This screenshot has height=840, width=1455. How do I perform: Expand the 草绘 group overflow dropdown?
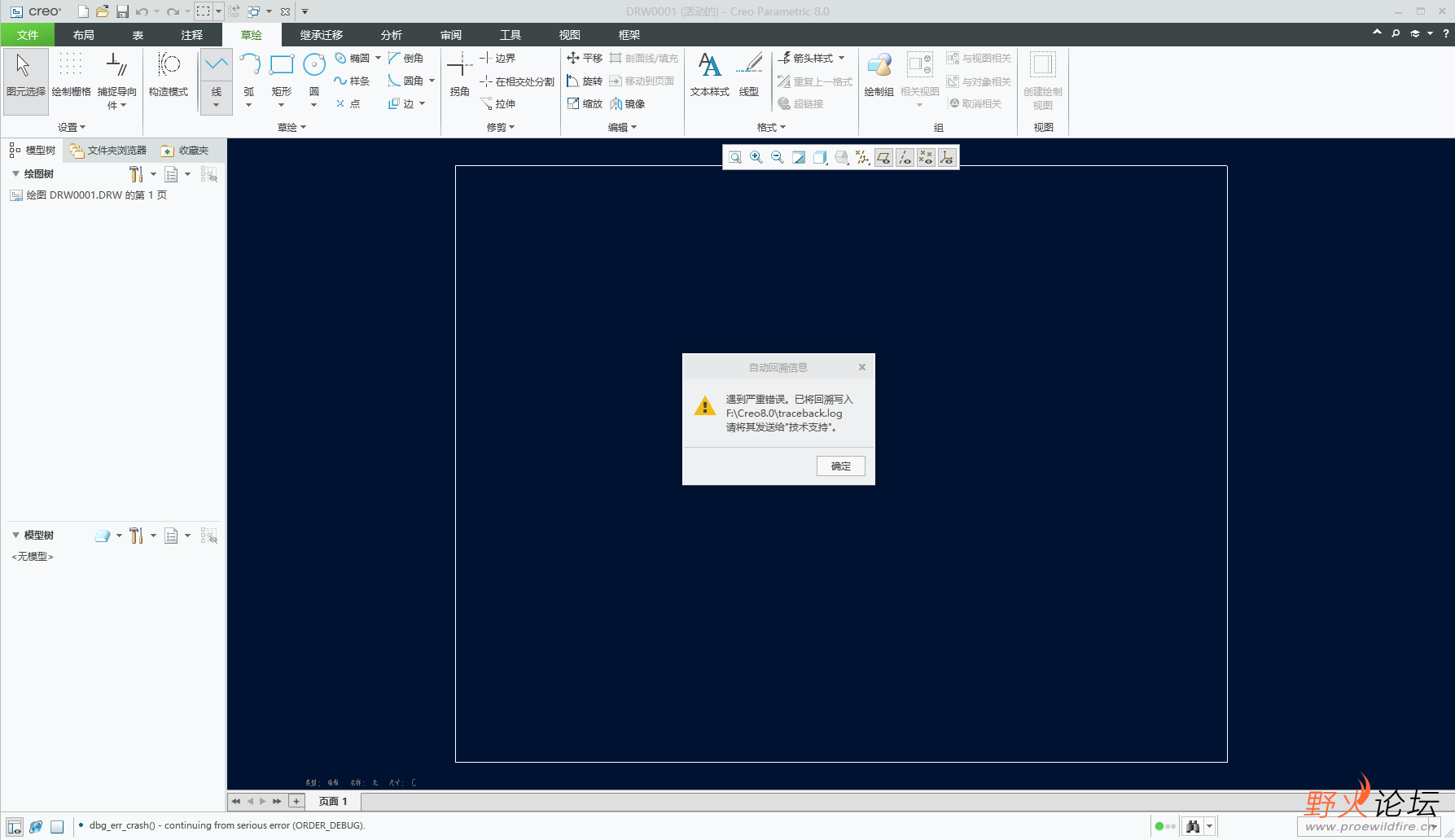pos(292,128)
